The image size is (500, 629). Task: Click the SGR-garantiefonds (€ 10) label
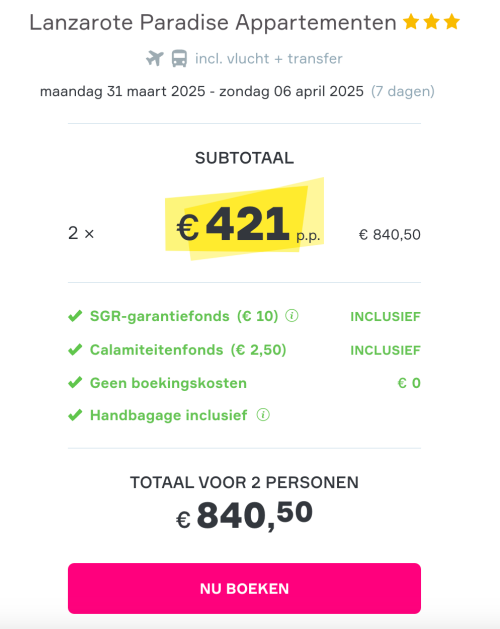coord(184,316)
